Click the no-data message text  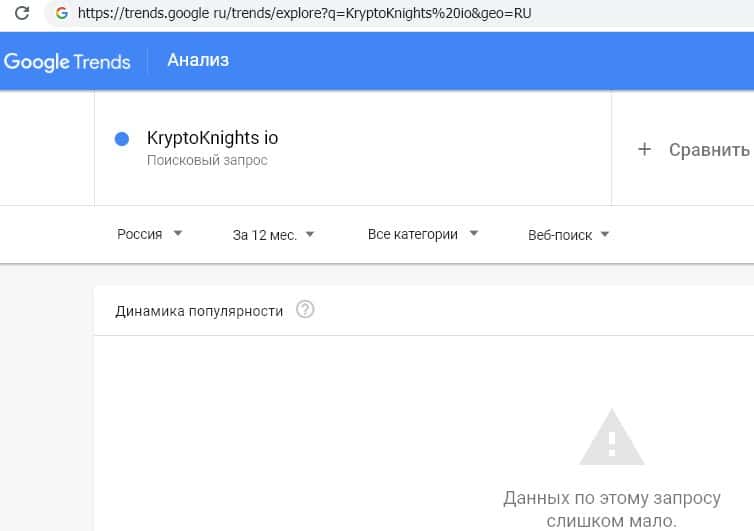click(x=611, y=509)
